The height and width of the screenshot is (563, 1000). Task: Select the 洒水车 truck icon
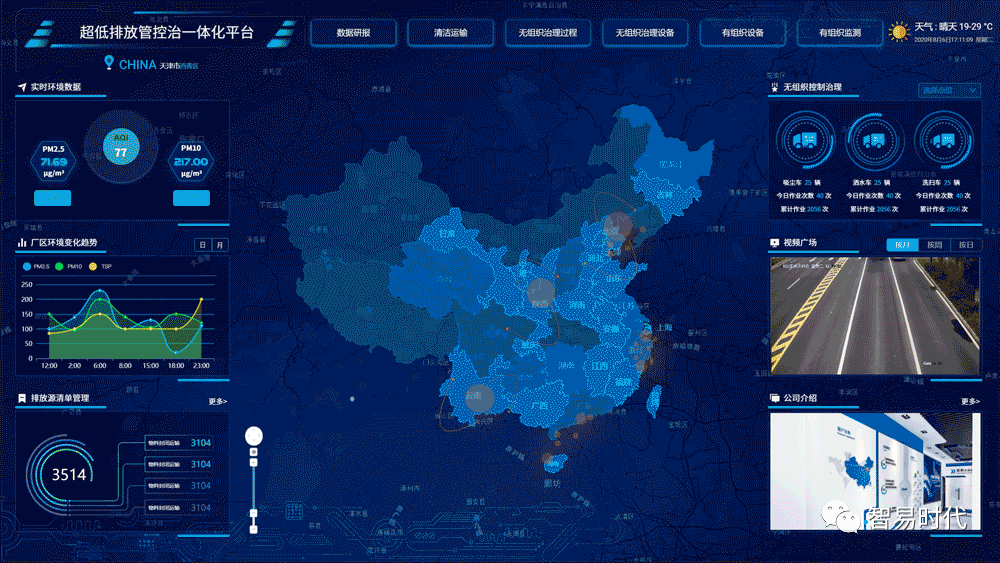click(x=874, y=140)
